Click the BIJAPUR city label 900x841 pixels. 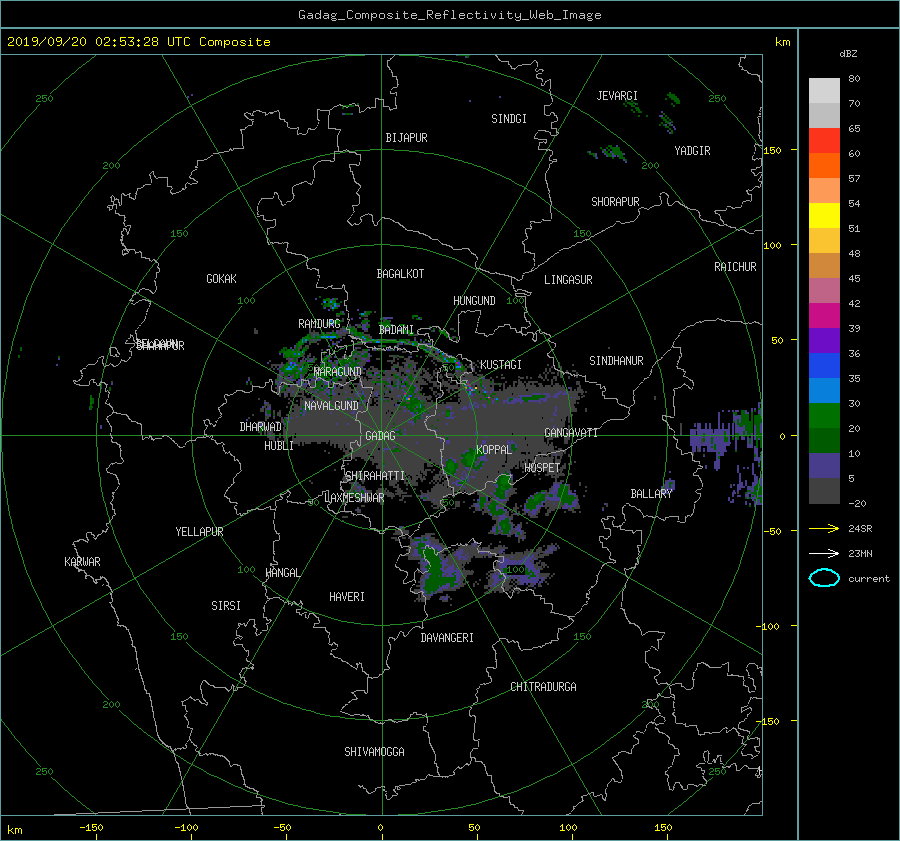(x=406, y=138)
